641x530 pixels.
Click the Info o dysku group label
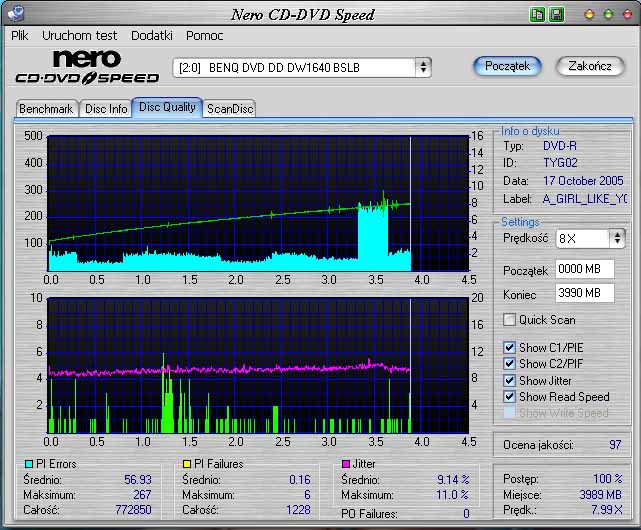(530, 131)
